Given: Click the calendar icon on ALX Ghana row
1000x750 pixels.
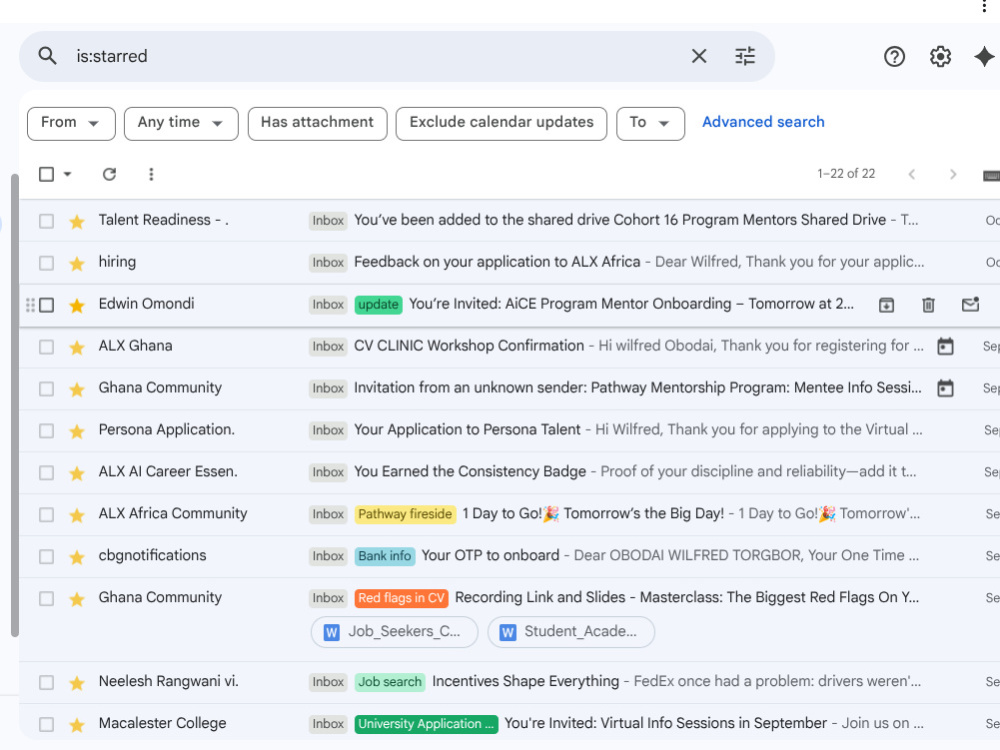Looking at the screenshot, I should [x=945, y=346].
